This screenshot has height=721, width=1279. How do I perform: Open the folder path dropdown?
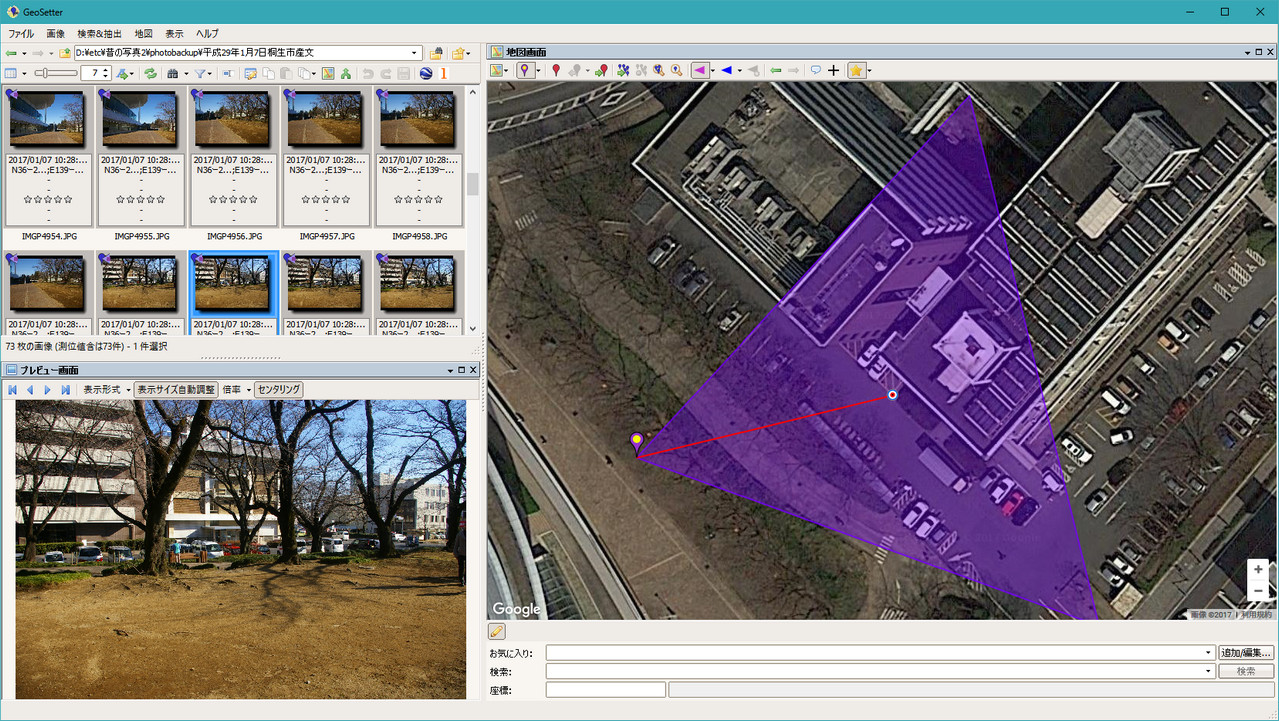(414, 53)
